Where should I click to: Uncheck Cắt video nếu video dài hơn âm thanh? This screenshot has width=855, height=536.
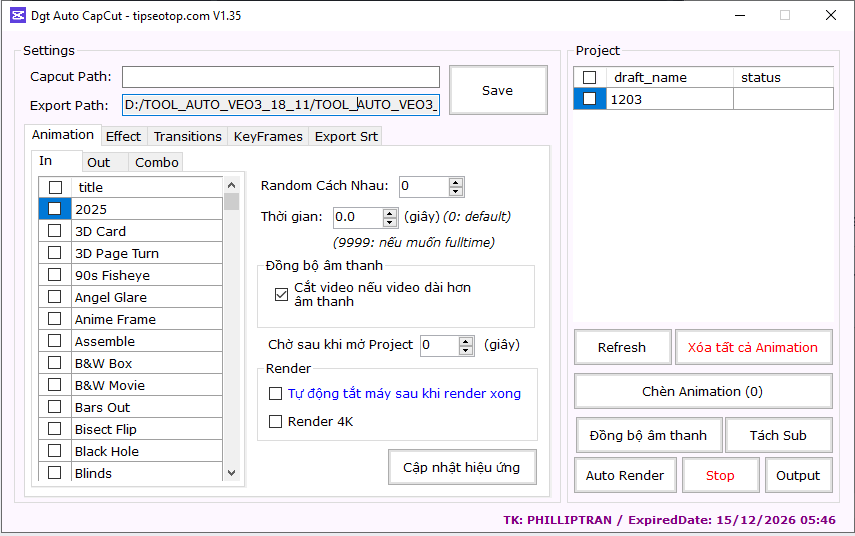click(x=281, y=294)
